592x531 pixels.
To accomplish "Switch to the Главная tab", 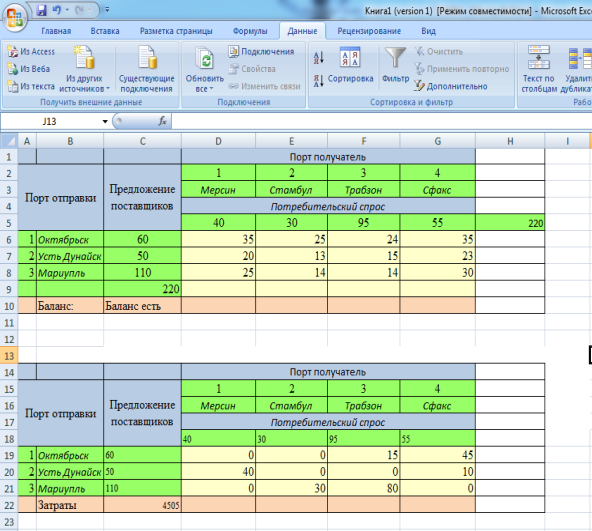I will (56, 31).
